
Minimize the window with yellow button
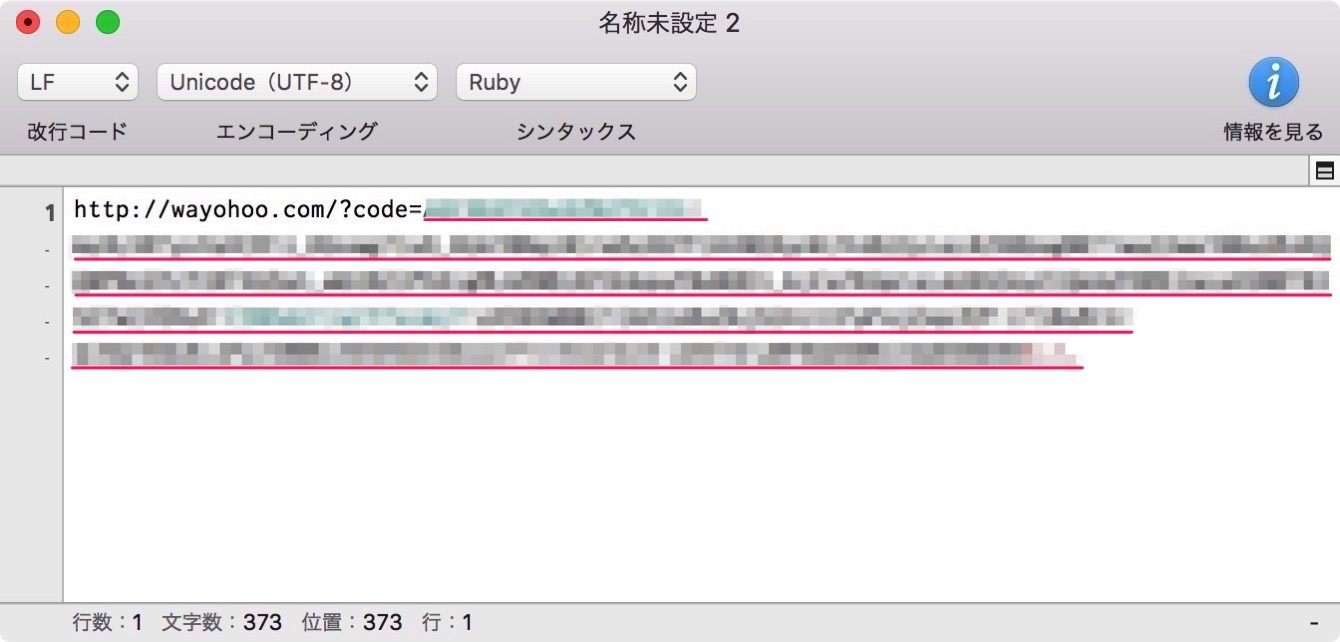point(68,22)
